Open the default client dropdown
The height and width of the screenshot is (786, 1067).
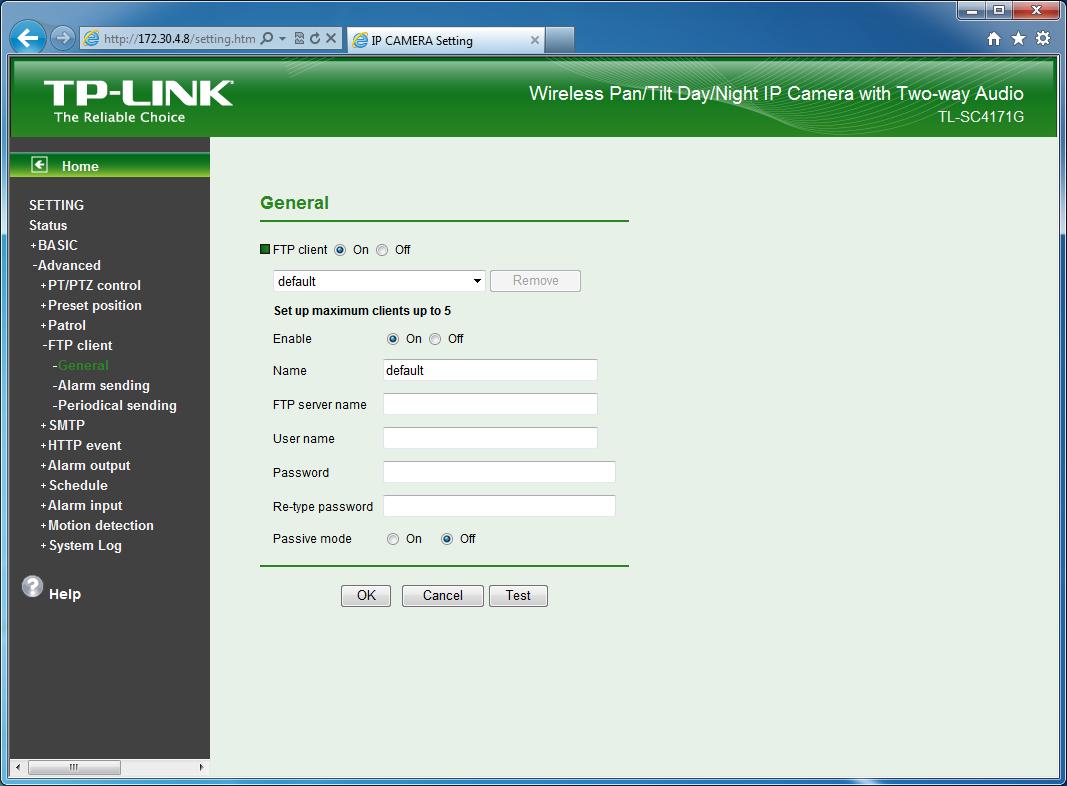coord(379,281)
